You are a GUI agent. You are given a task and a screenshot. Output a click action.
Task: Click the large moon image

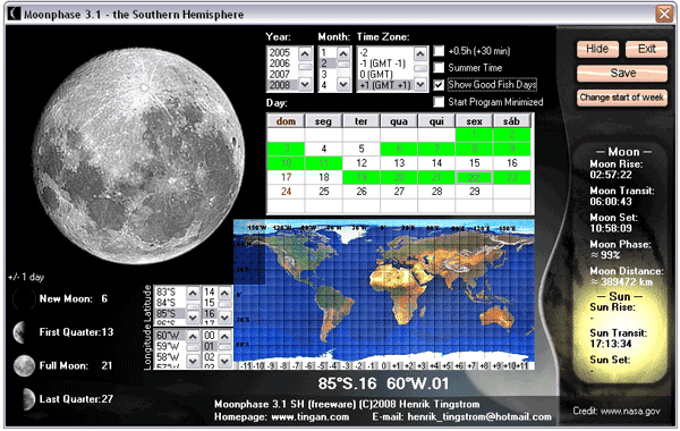coord(138,156)
